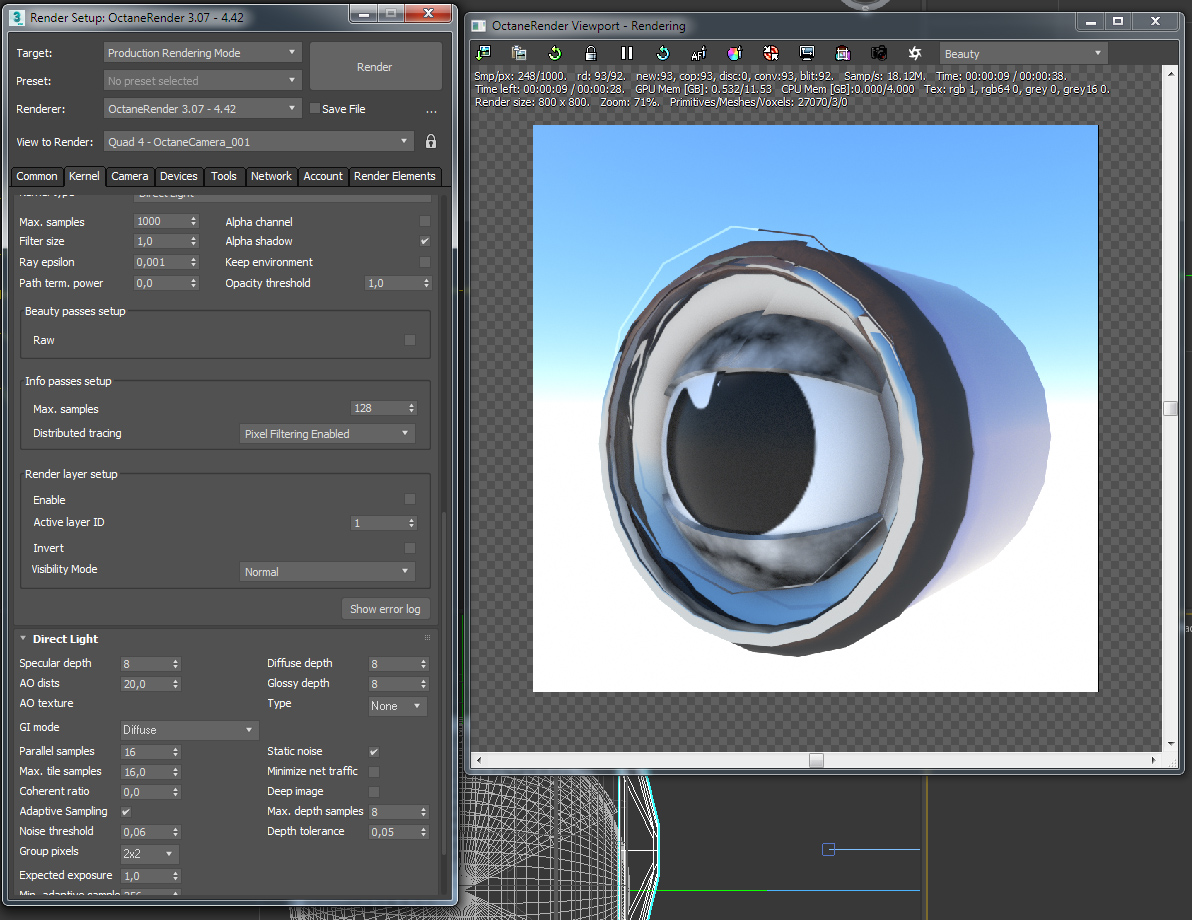Switch to the Tools tab
The height and width of the screenshot is (920, 1192).
[224, 176]
